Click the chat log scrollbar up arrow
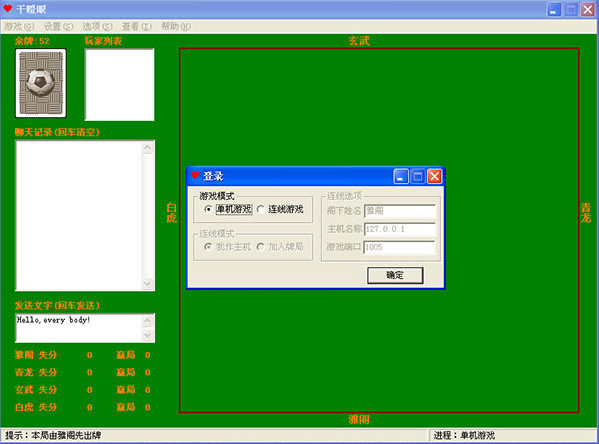The height and width of the screenshot is (444, 599). click(148, 148)
